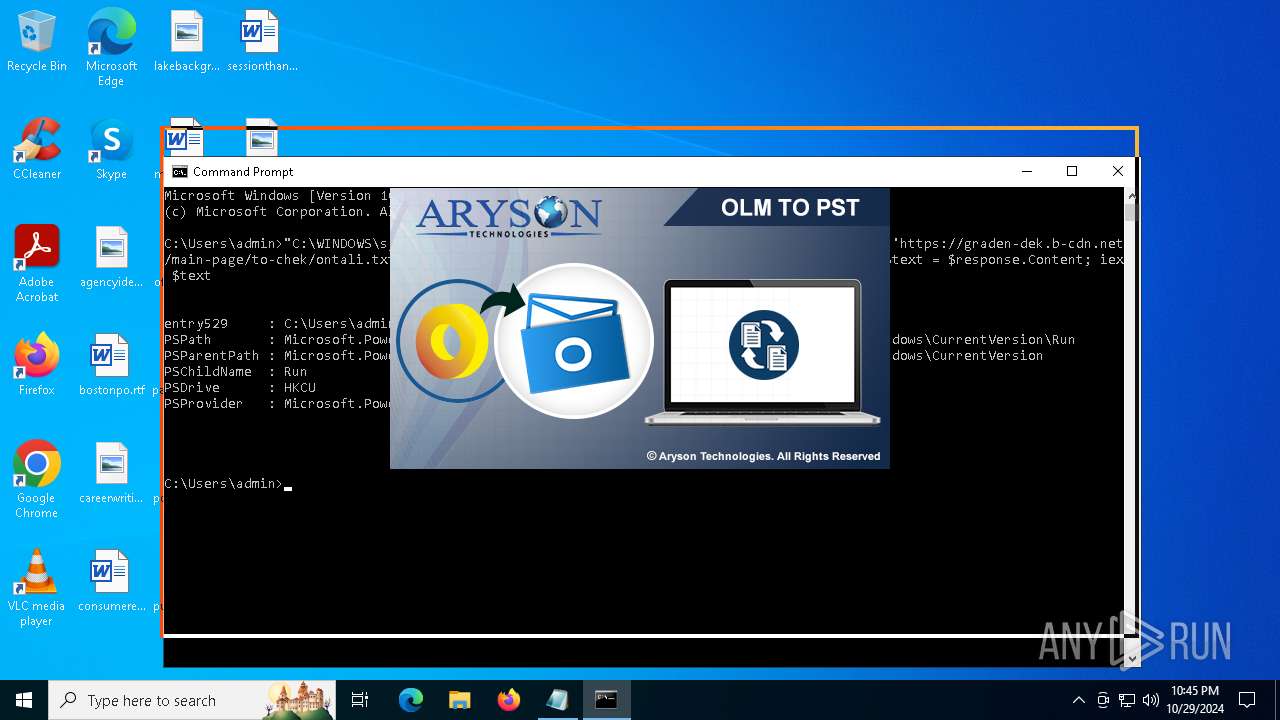Select the Command Prompt taskbar button
Viewport: 1280px width, 720px height.
click(x=606, y=700)
